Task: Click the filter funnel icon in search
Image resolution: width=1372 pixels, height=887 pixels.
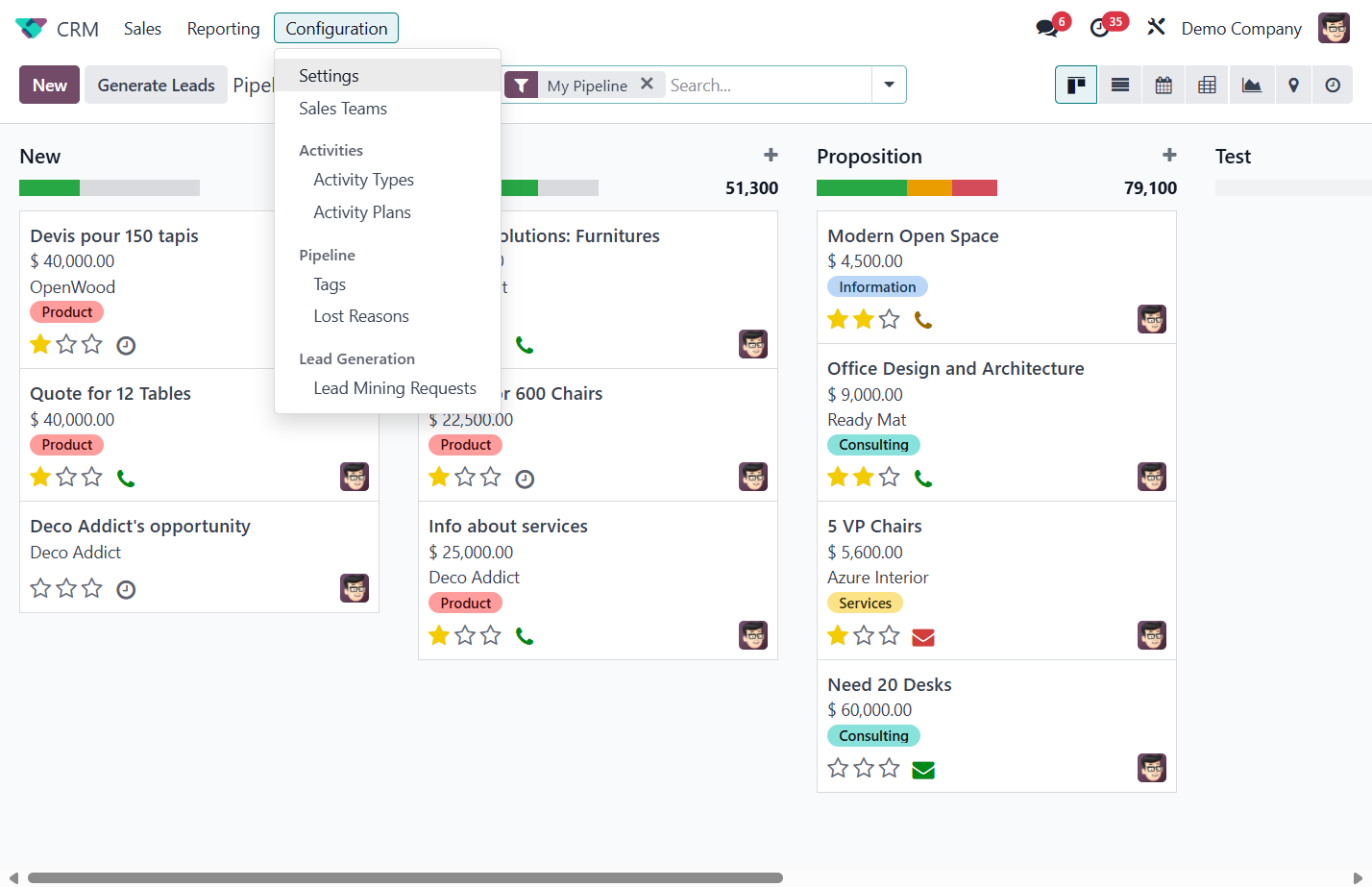Action: coord(521,85)
